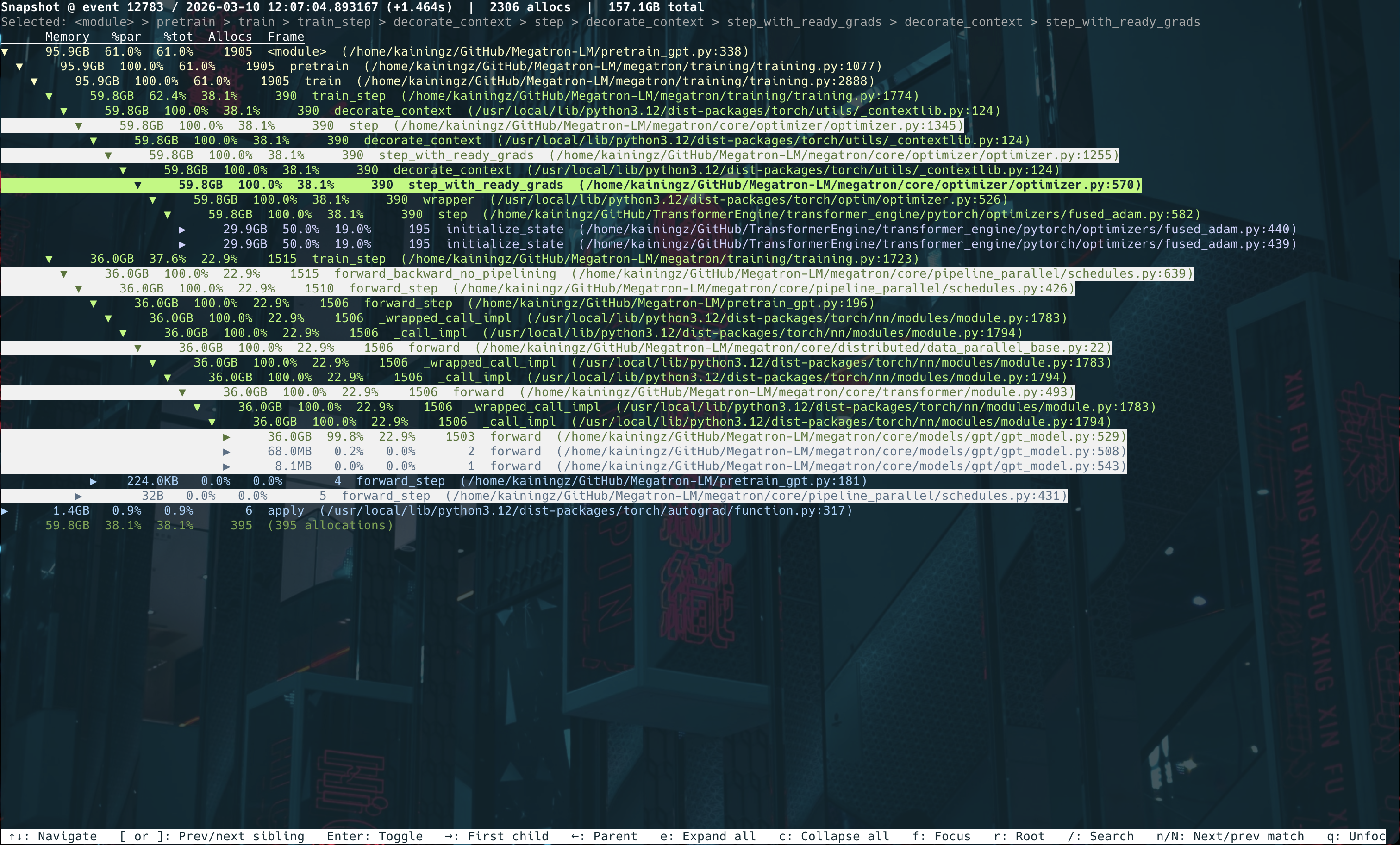The image size is (1400, 845).
Task: Collapse train_step training.py:1723 arrow
Action: tap(49, 259)
